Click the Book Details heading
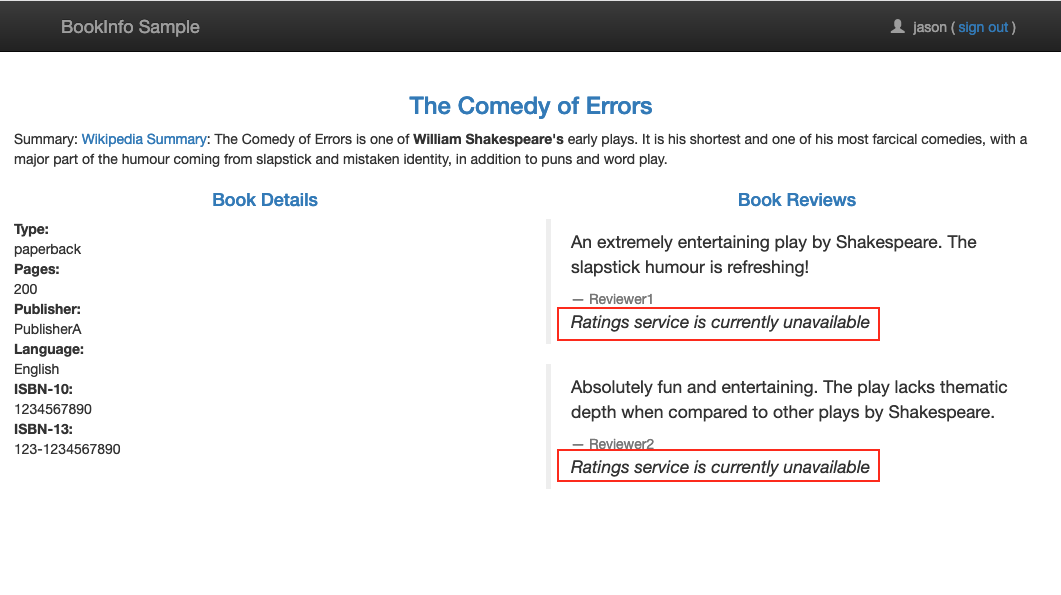Image resolution: width=1061 pixels, height=595 pixels. pyautogui.click(x=265, y=200)
